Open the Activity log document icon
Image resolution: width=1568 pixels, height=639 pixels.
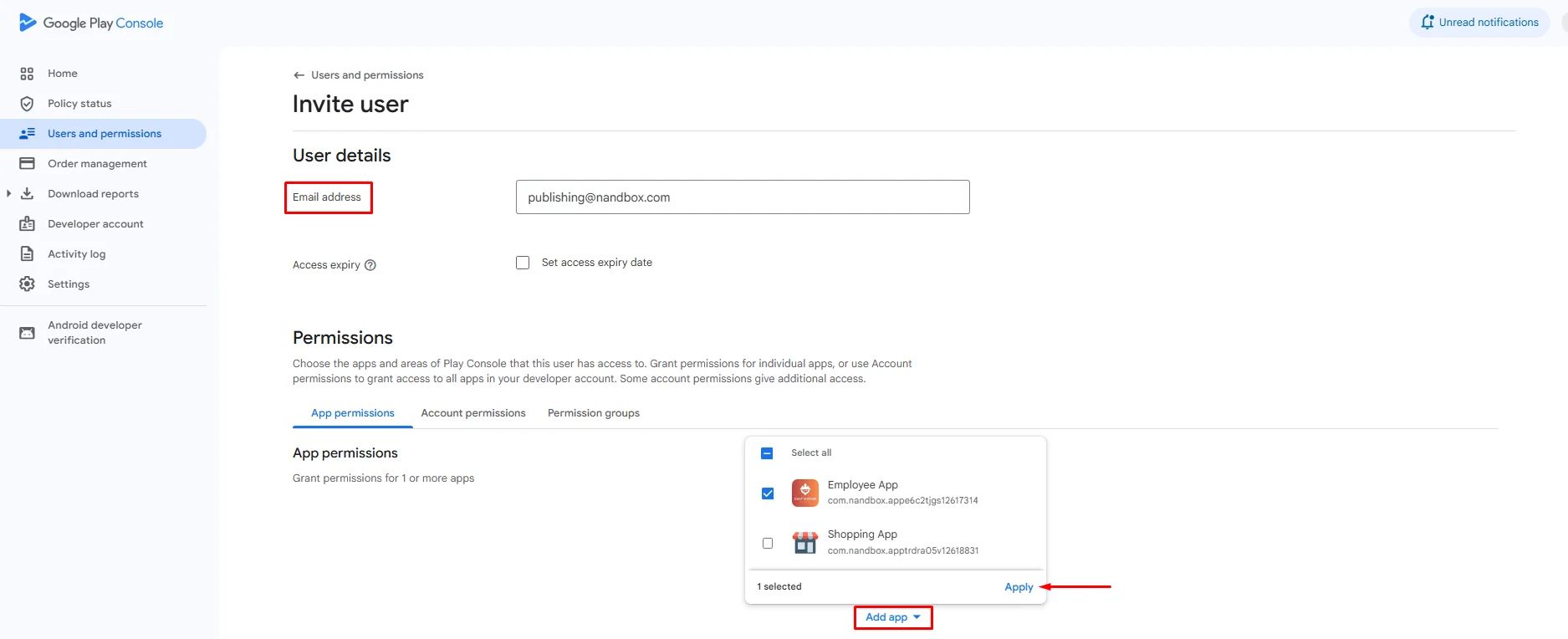27,254
